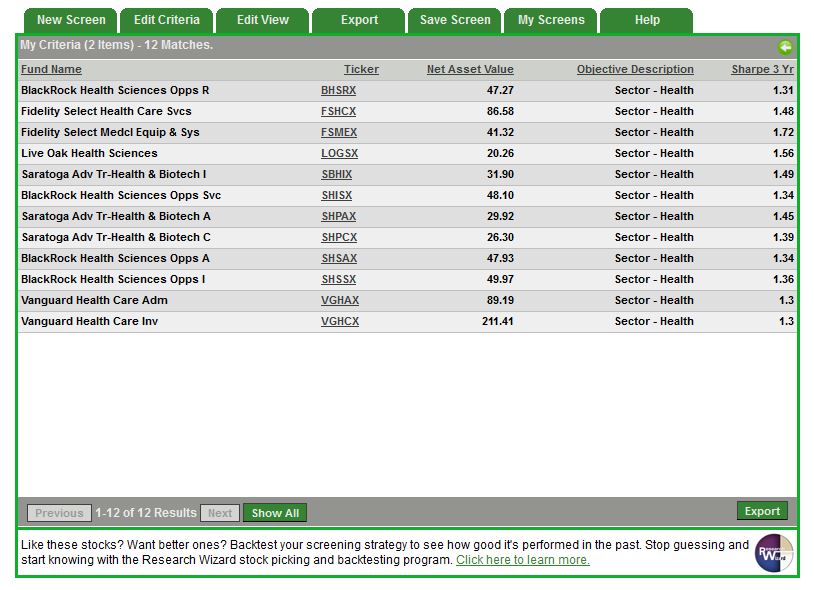This screenshot has height=590, width=814.
Task: Click the green back arrow icon
Action: click(x=785, y=47)
